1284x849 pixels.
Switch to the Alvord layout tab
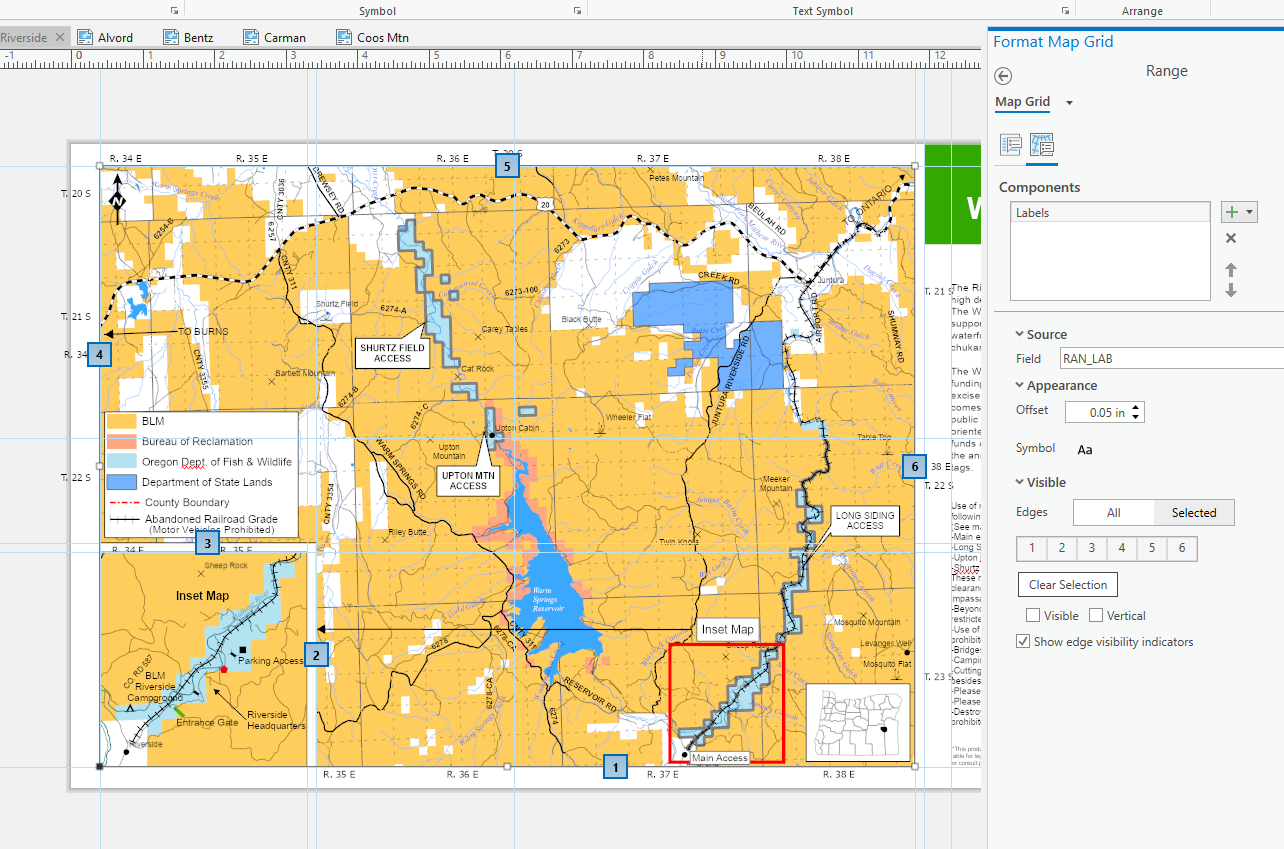(113, 37)
